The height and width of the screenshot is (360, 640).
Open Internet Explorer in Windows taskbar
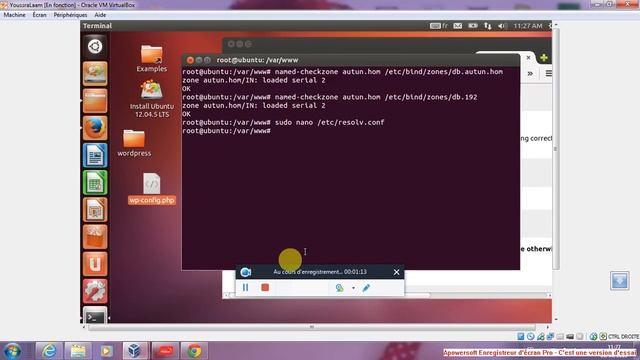49,351
